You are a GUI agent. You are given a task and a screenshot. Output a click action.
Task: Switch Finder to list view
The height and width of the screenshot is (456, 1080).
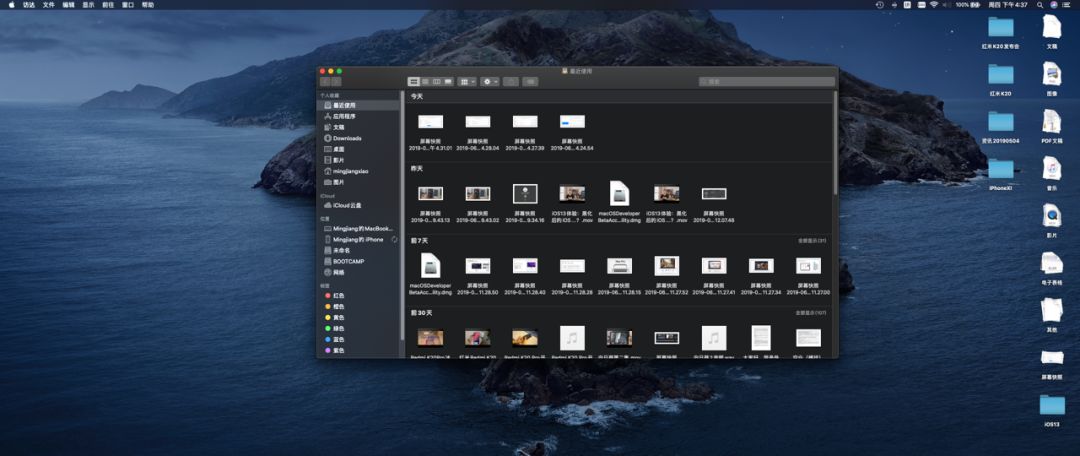[425, 81]
